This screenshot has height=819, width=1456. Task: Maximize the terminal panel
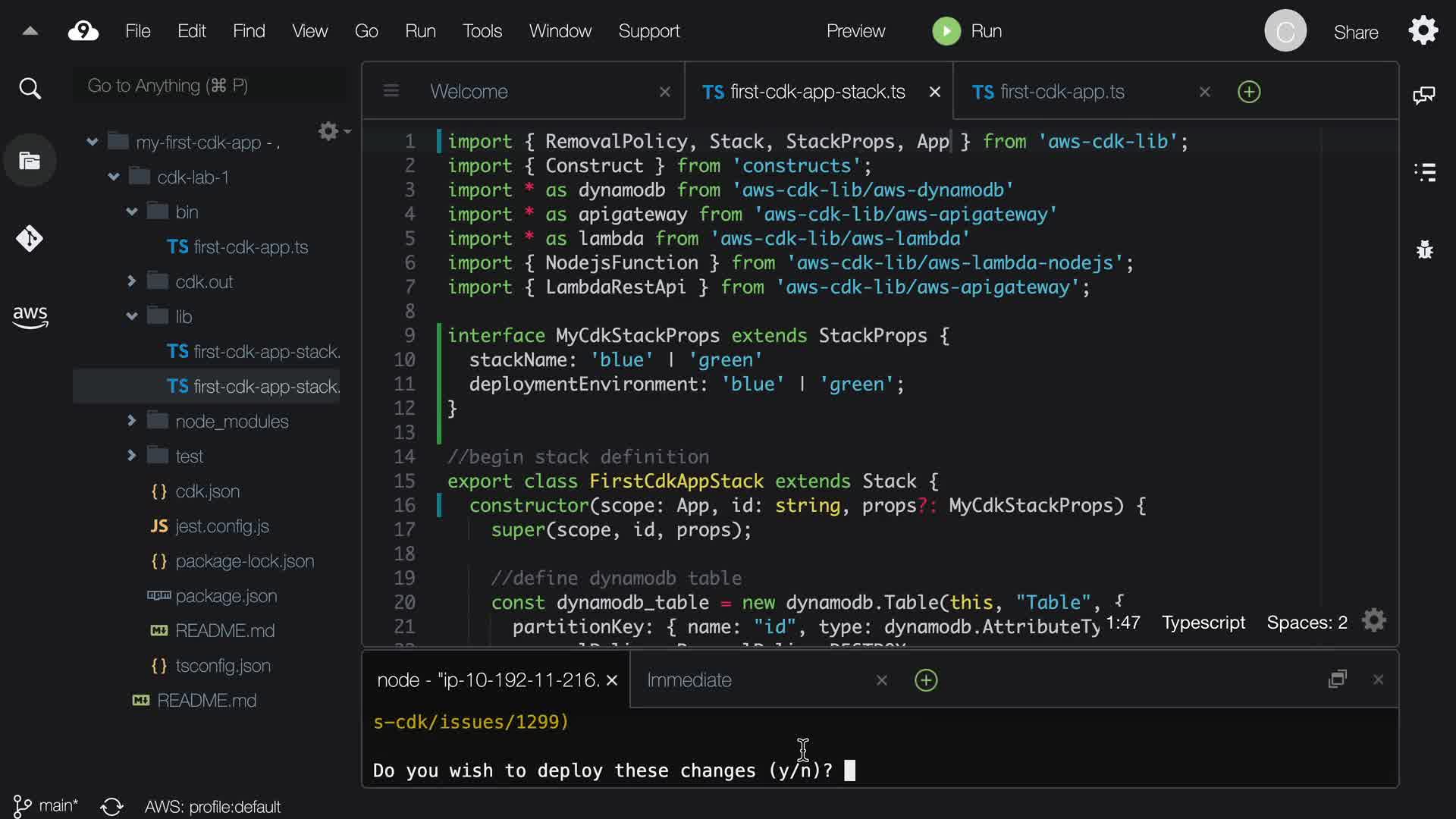[x=1337, y=679]
